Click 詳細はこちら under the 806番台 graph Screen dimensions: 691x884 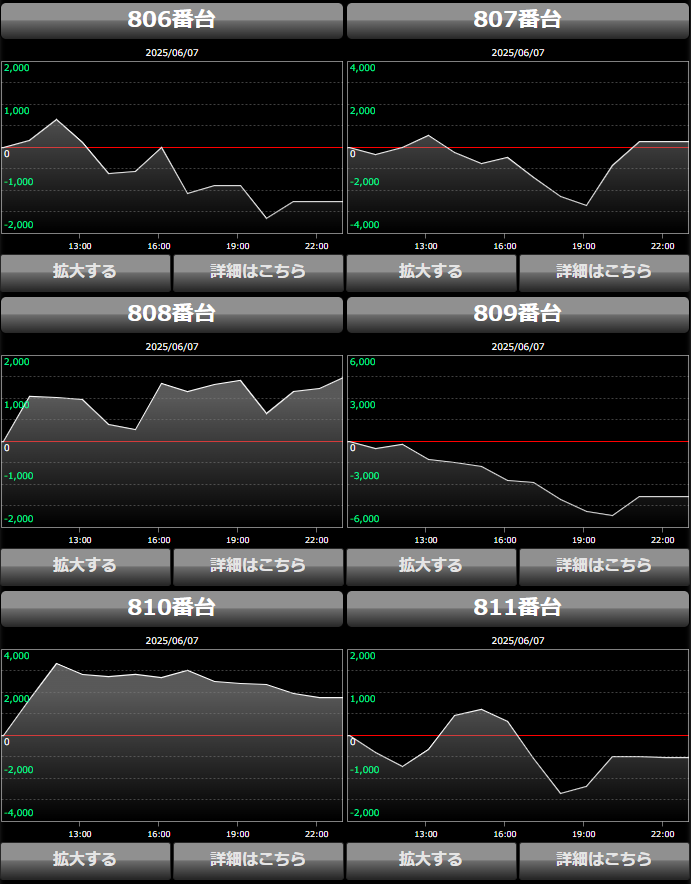tap(258, 273)
